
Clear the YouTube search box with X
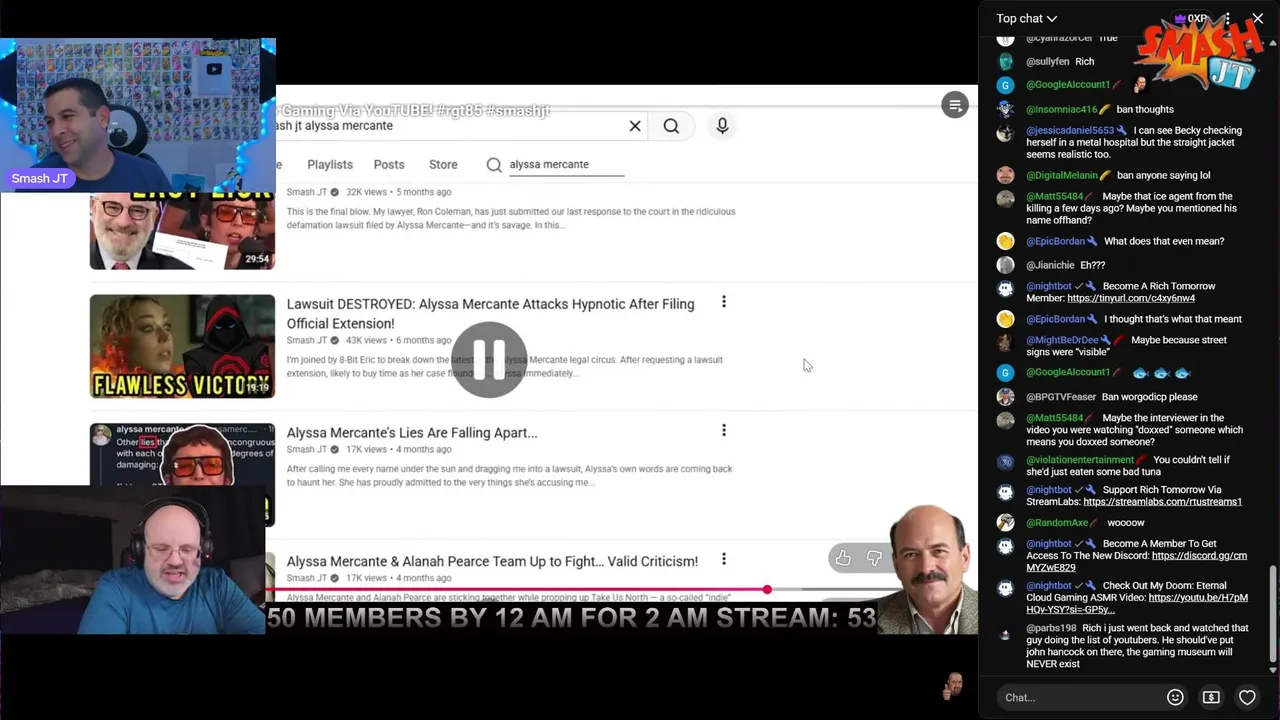[x=634, y=126]
